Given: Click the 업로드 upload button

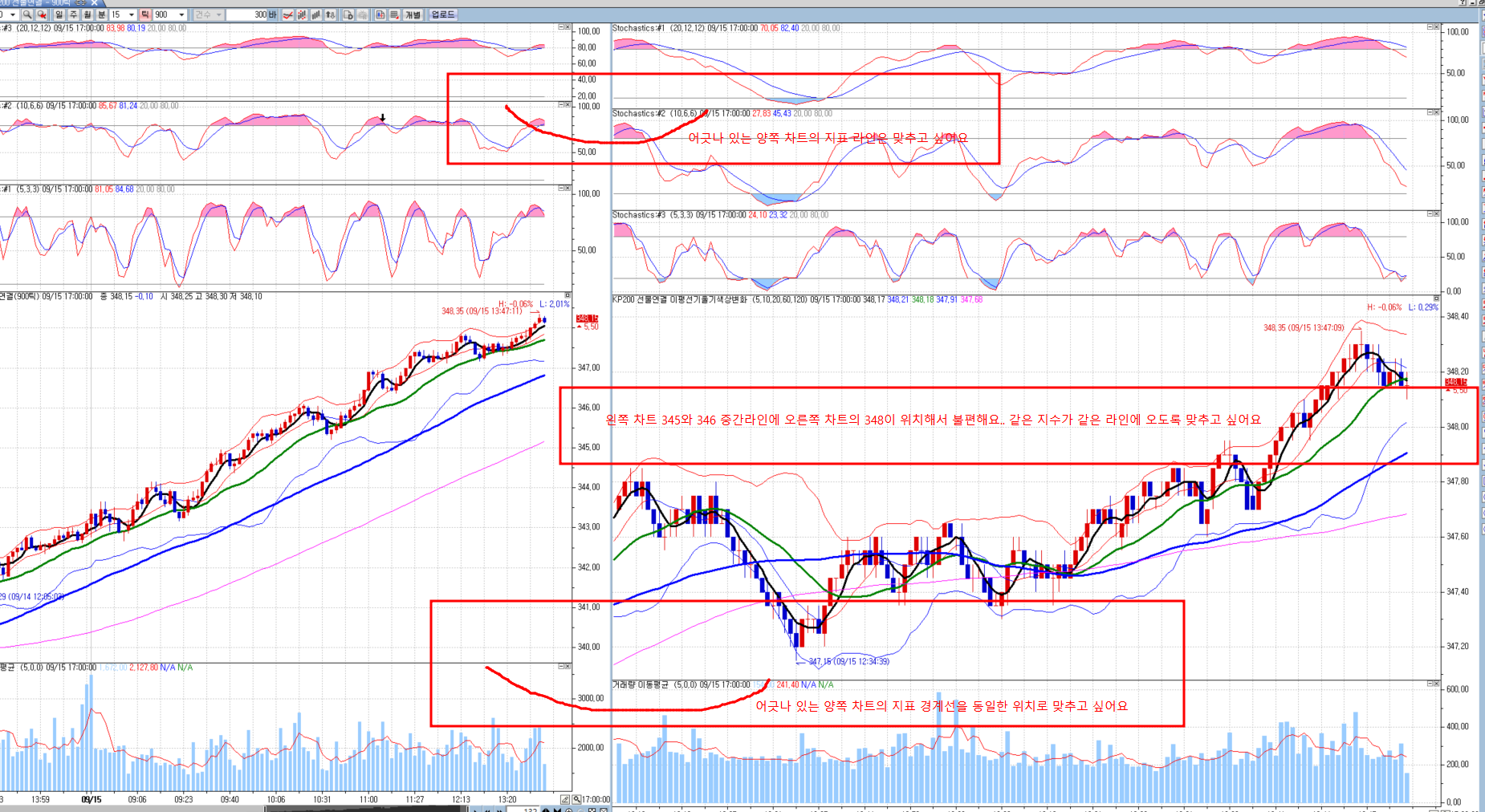Looking at the screenshot, I should [442, 14].
